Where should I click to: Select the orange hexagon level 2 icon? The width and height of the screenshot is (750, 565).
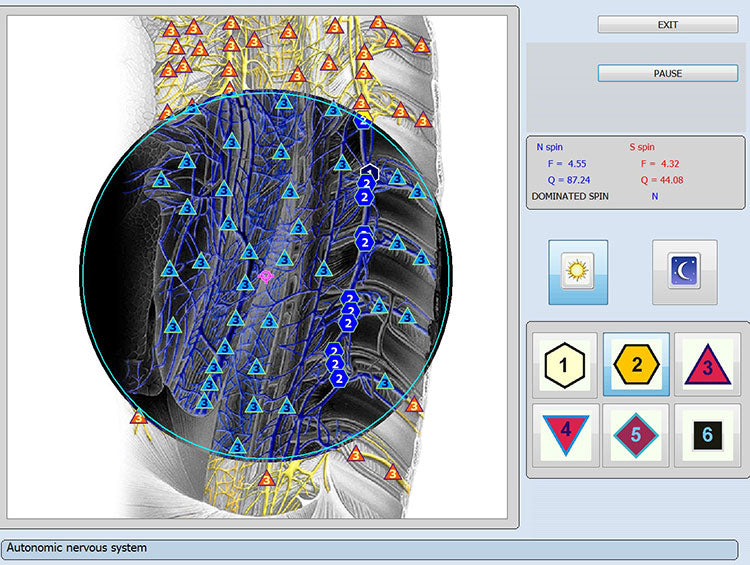coord(636,365)
